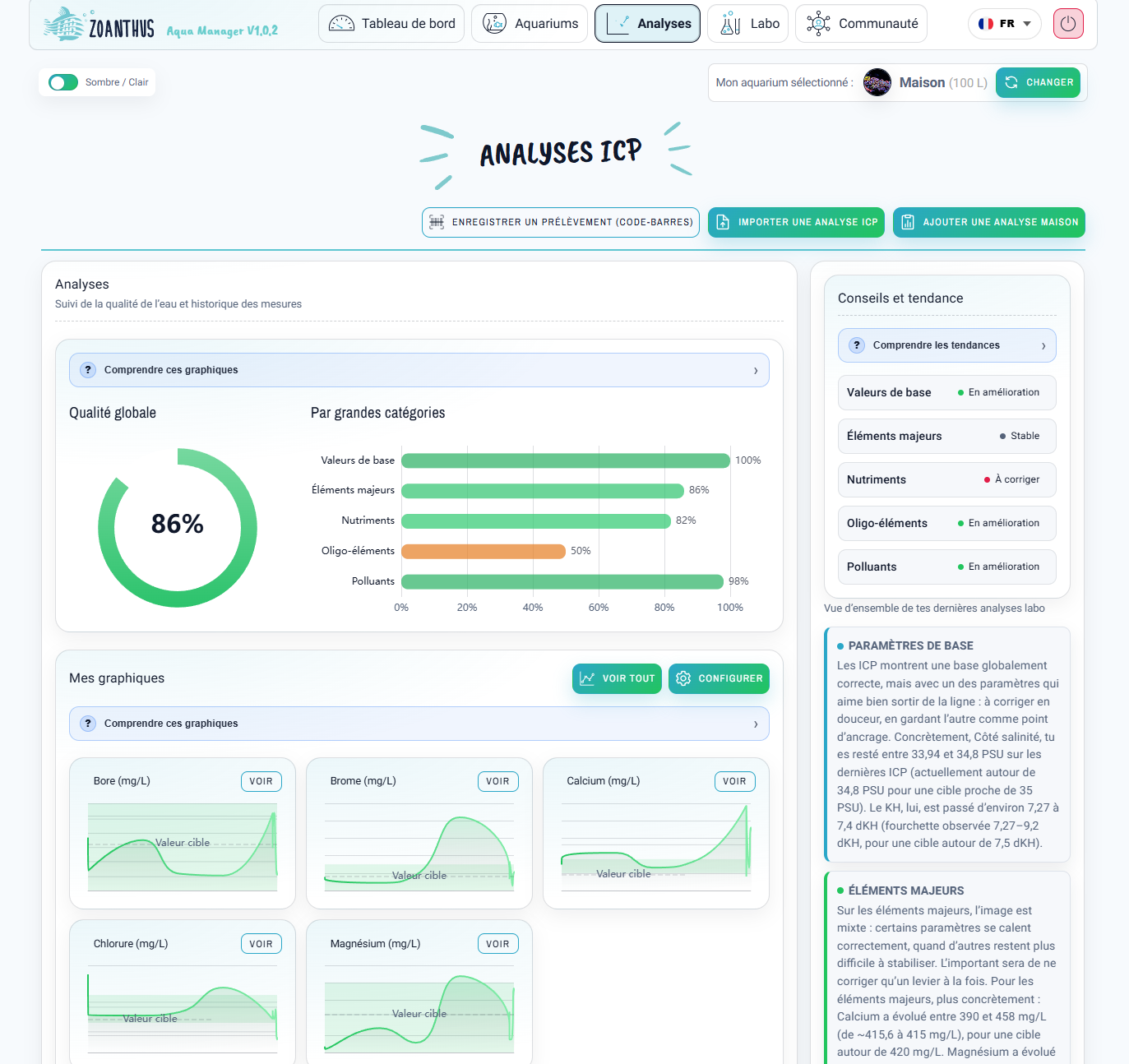Go to the Aquariums tab

530,24
